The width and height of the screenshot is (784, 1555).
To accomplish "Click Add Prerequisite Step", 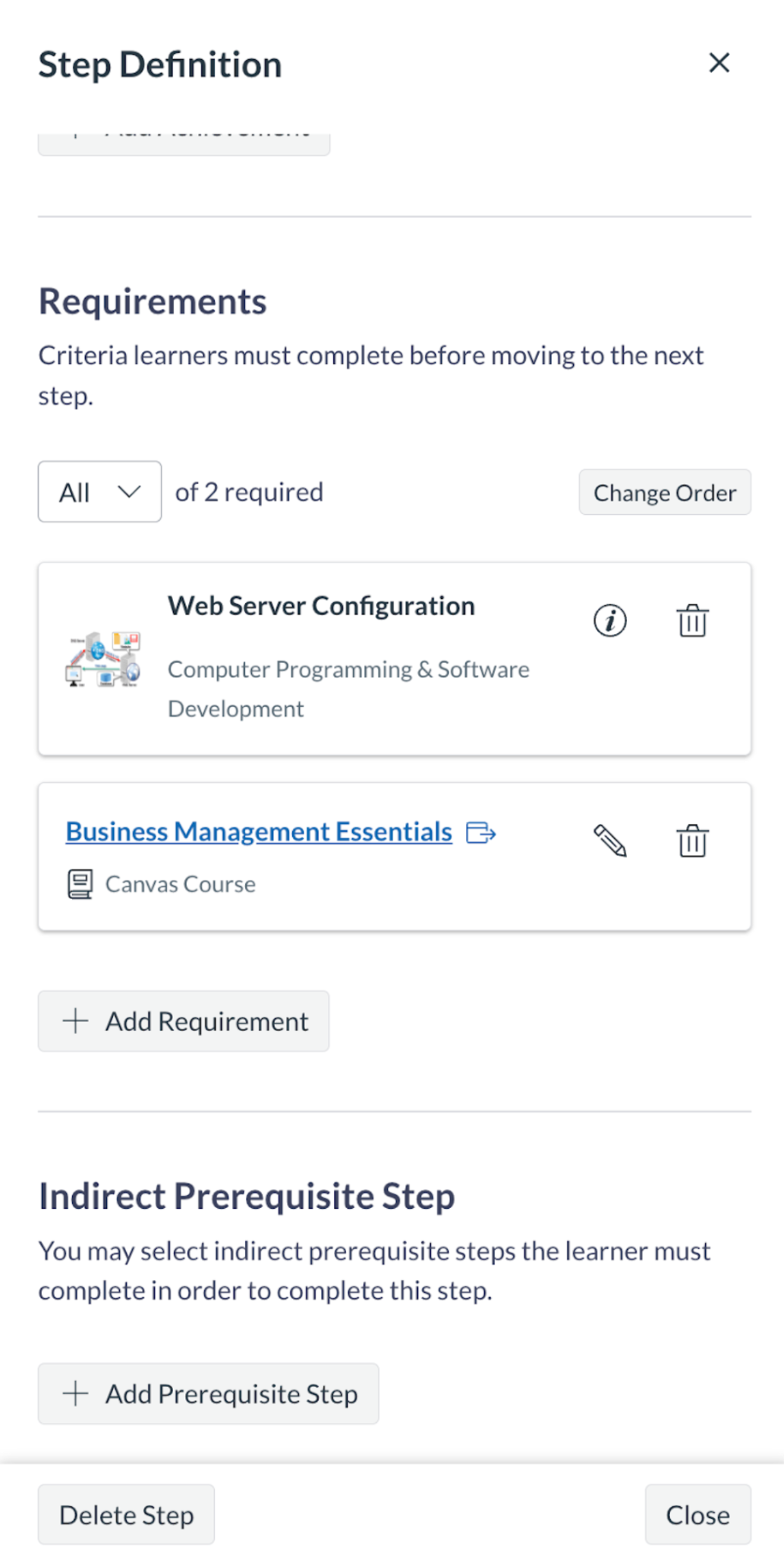I will (x=208, y=1394).
